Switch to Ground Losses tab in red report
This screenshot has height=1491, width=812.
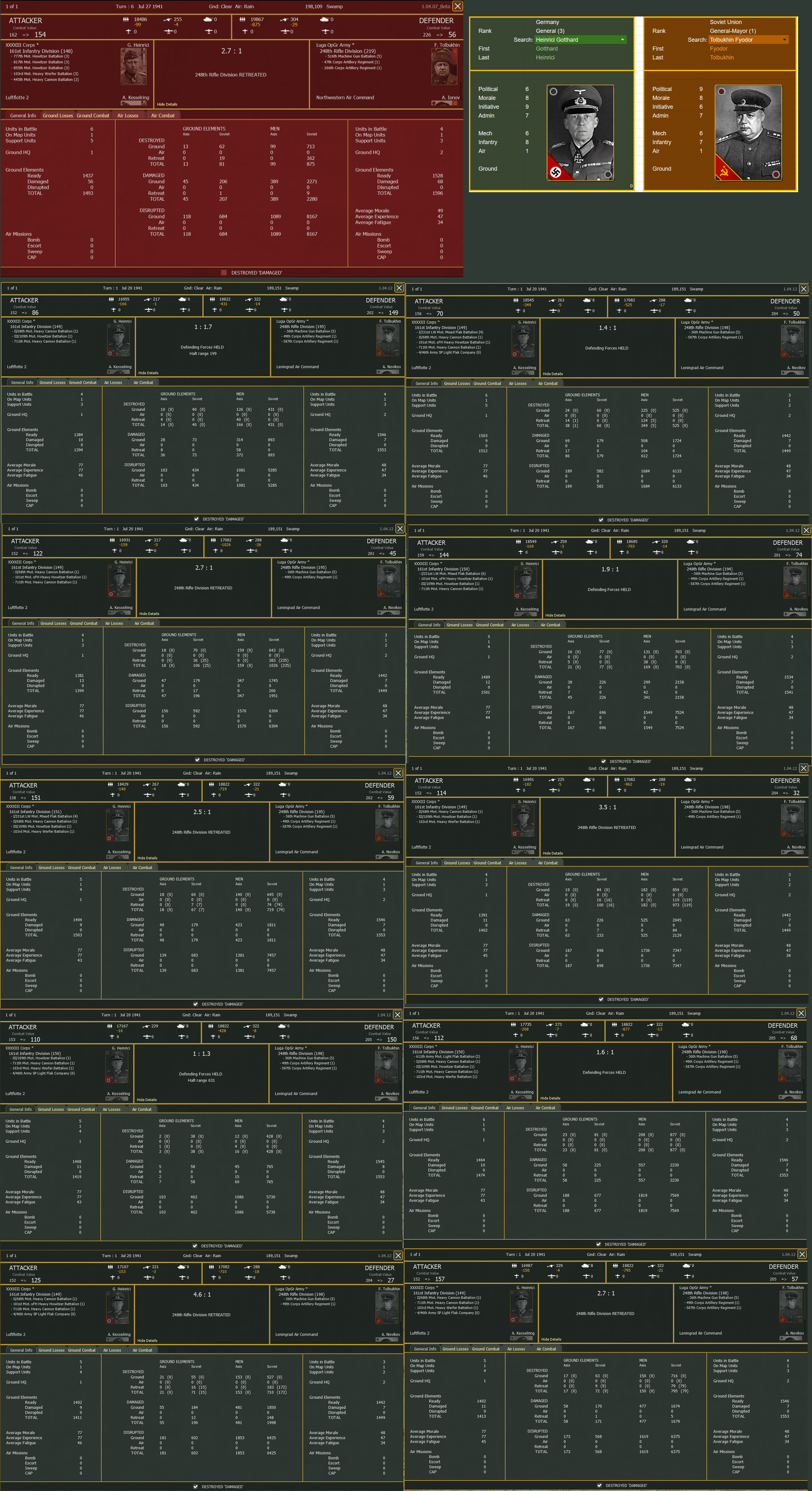pos(57,116)
